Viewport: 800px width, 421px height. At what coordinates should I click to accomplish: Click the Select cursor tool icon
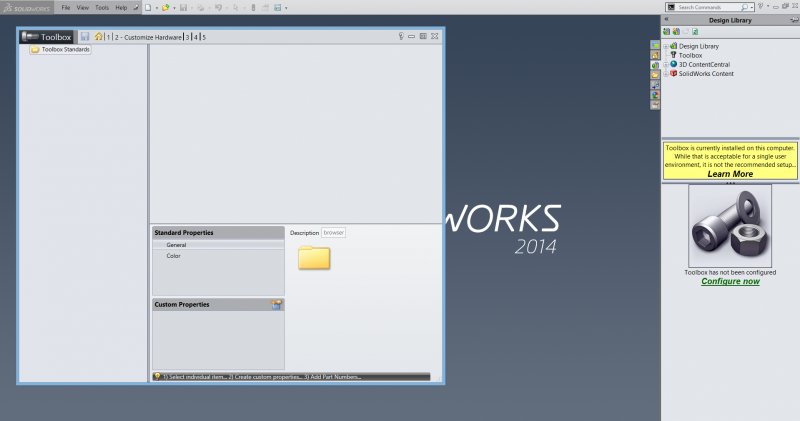pos(236,8)
